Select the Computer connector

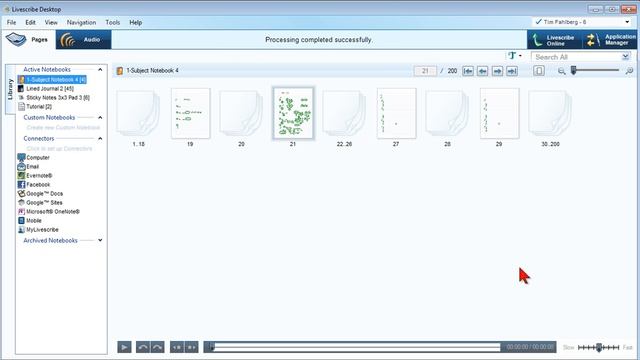tap(33, 158)
